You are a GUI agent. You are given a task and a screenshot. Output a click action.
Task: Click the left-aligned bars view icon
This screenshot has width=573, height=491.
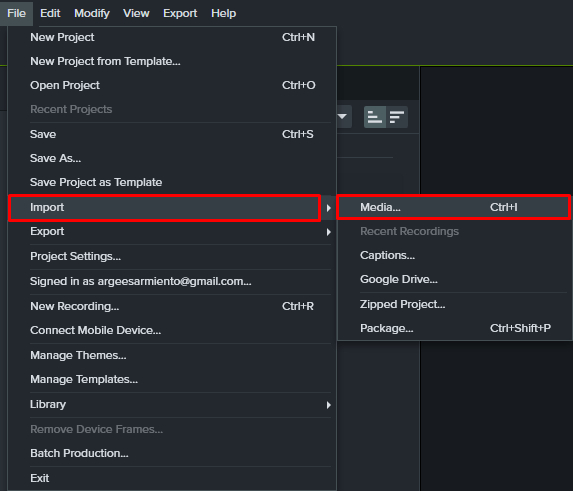[x=375, y=117]
